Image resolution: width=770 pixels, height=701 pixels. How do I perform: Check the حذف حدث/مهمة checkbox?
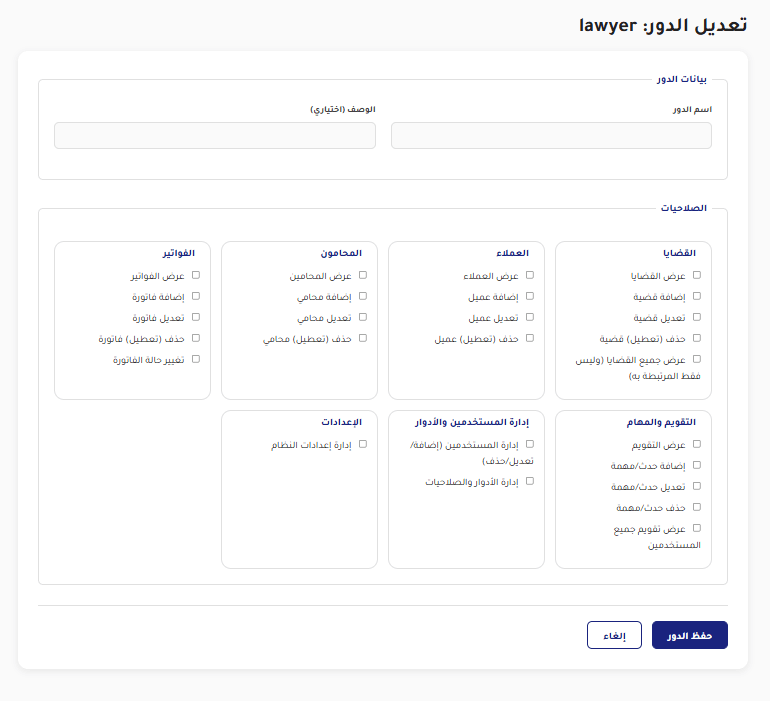point(697,507)
